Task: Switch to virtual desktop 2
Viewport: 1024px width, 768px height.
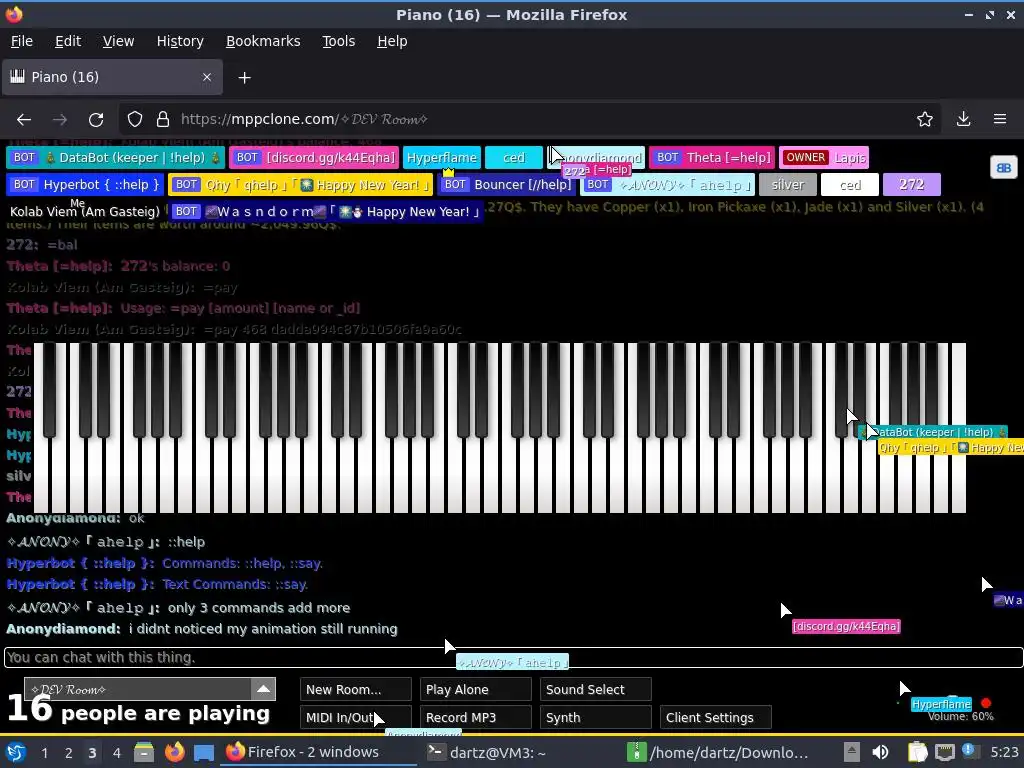Action: coord(69,753)
